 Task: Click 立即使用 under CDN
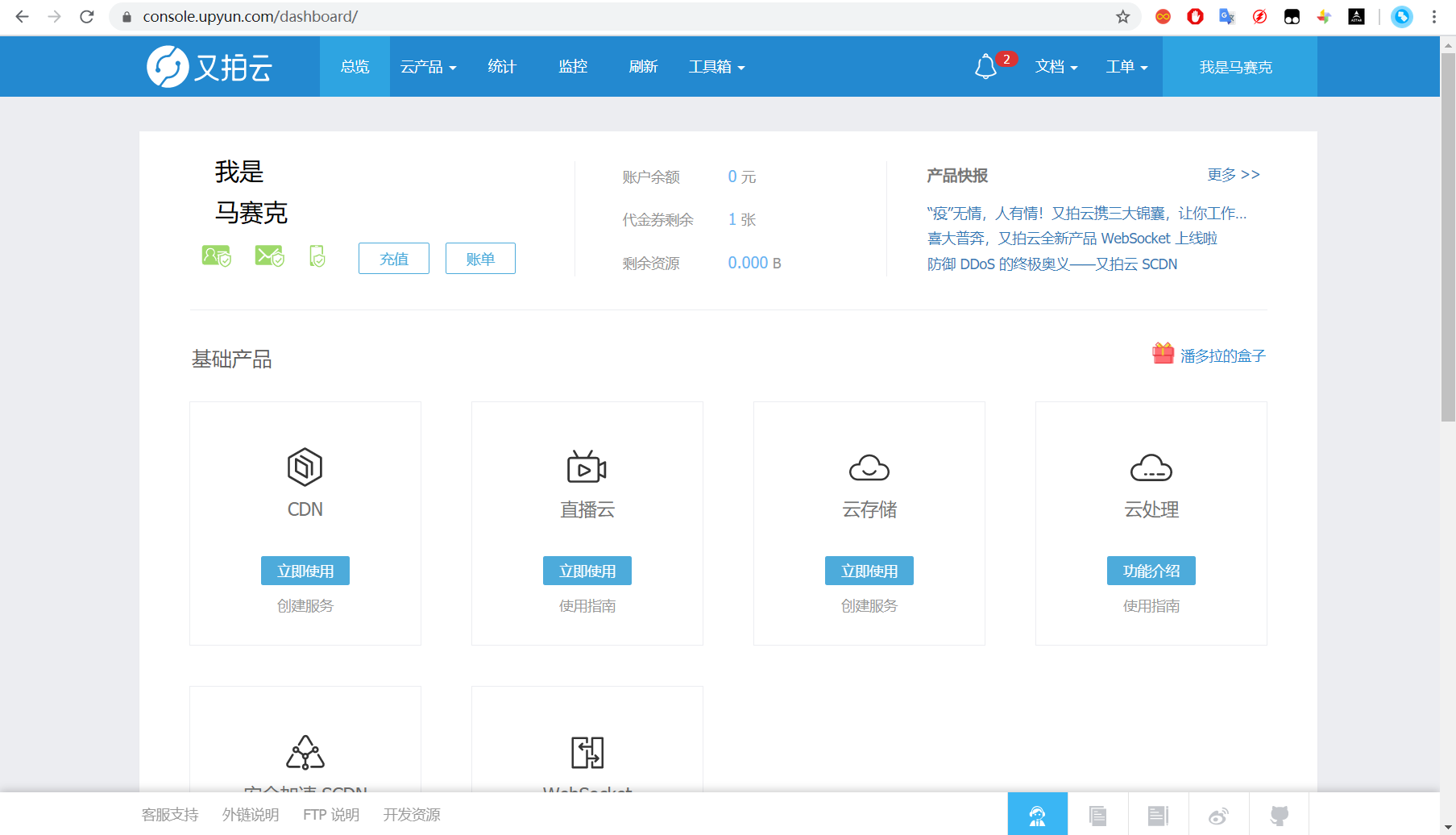click(305, 571)
